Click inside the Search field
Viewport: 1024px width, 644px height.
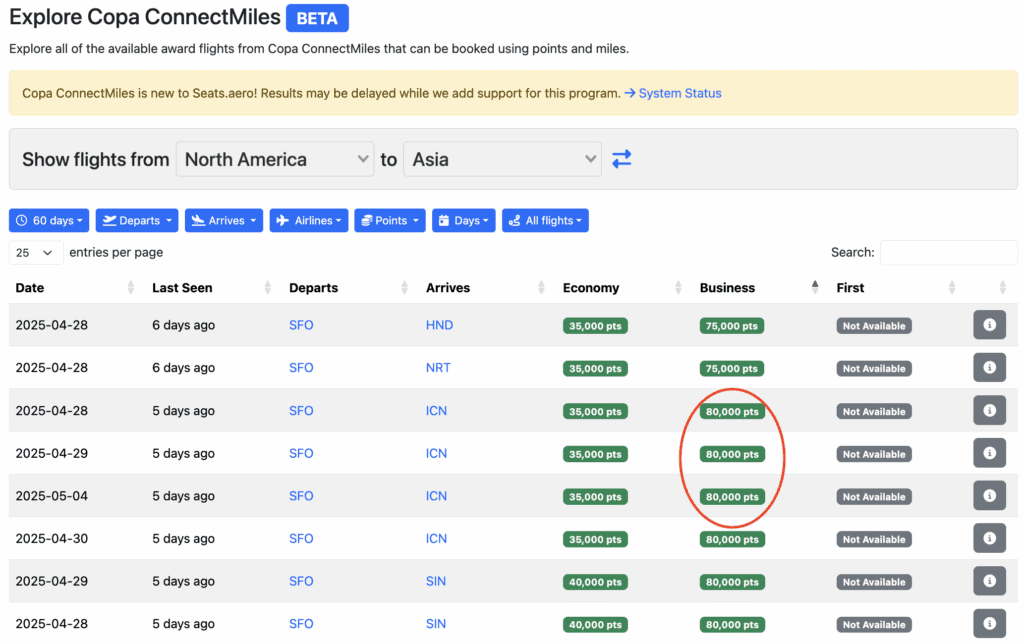948,252
